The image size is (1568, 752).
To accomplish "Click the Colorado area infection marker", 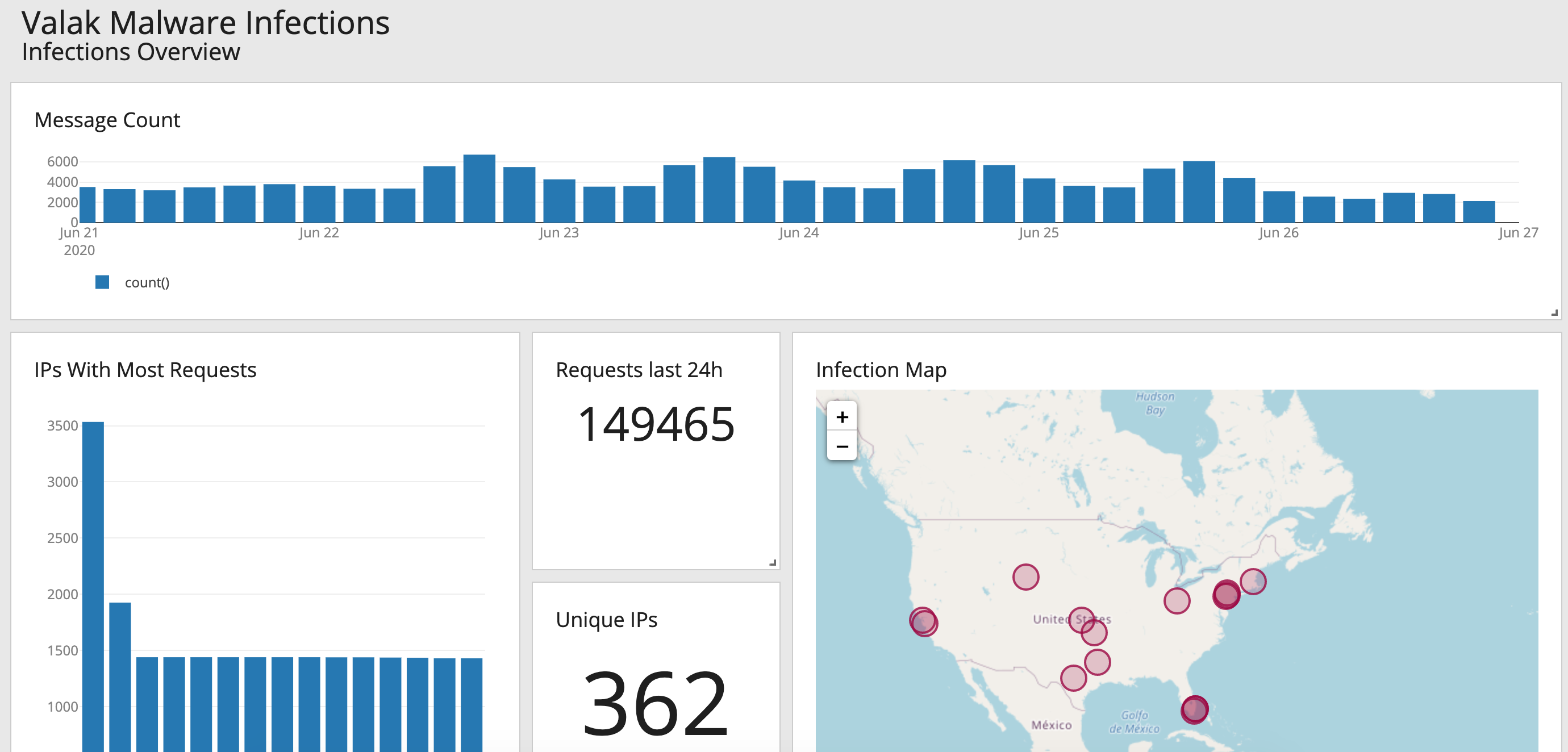I will pos(1025,576).
